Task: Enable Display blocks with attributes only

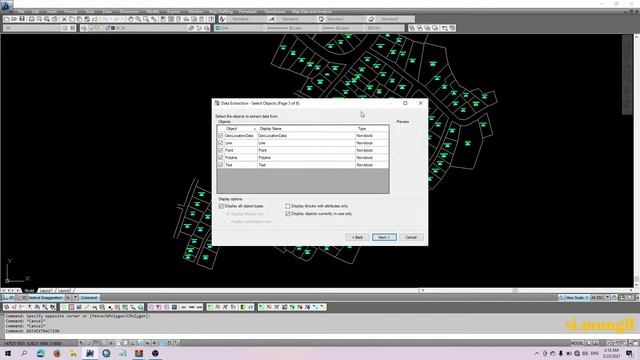Action: coord(288,206)
